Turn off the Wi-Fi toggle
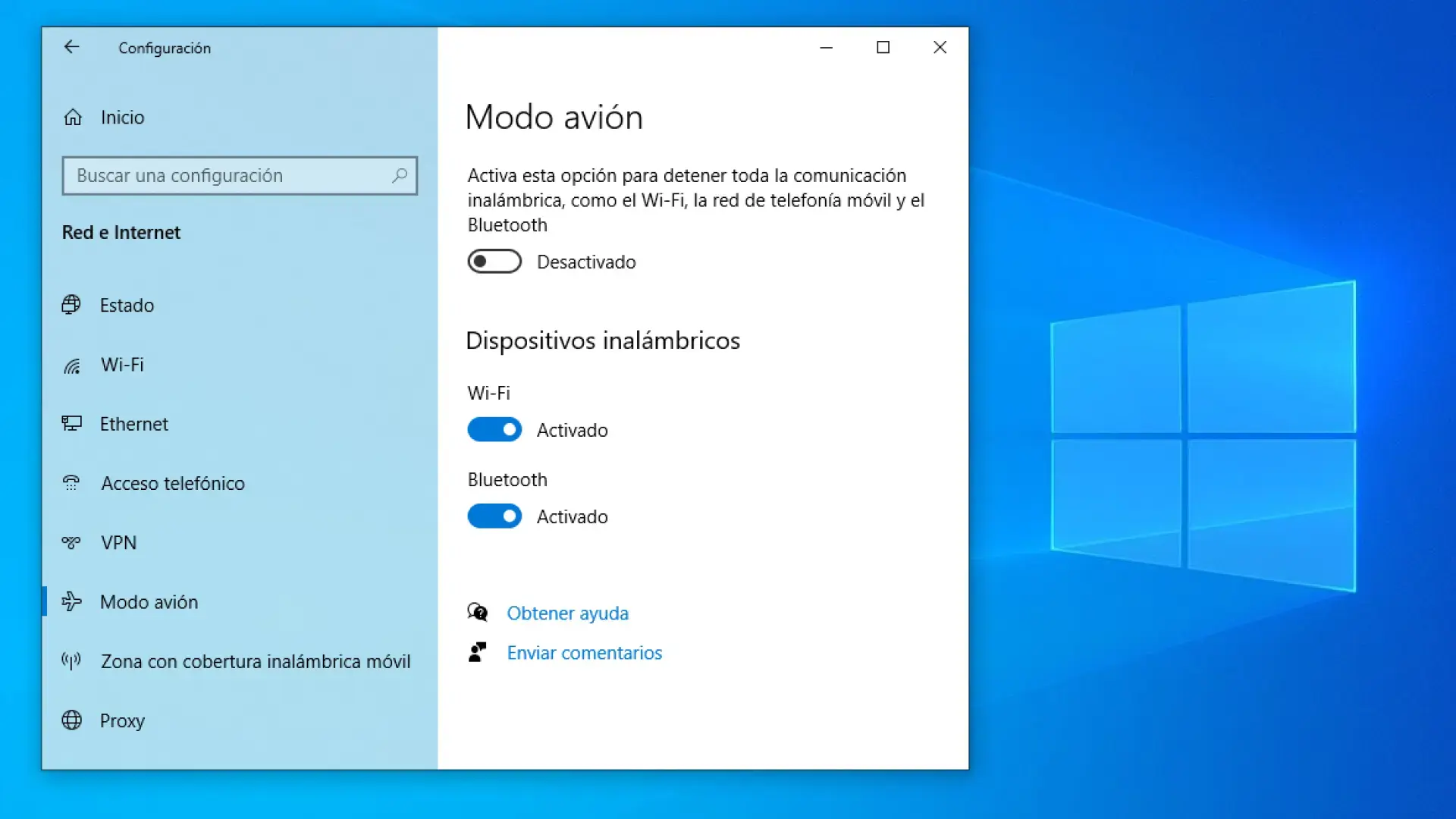Screen dimensions: 1456x819 [494, 430]
